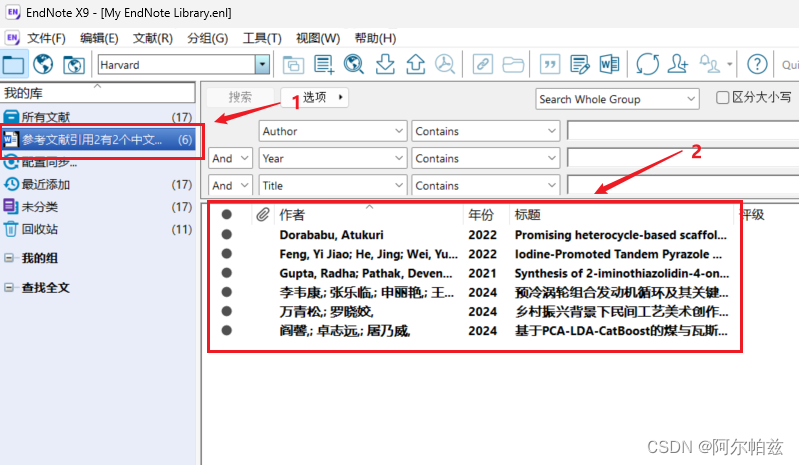The image size is (799, 465).
Task: Open Contains dropdown in Year row
Action: pyautogui.click(x=486, y=158)
